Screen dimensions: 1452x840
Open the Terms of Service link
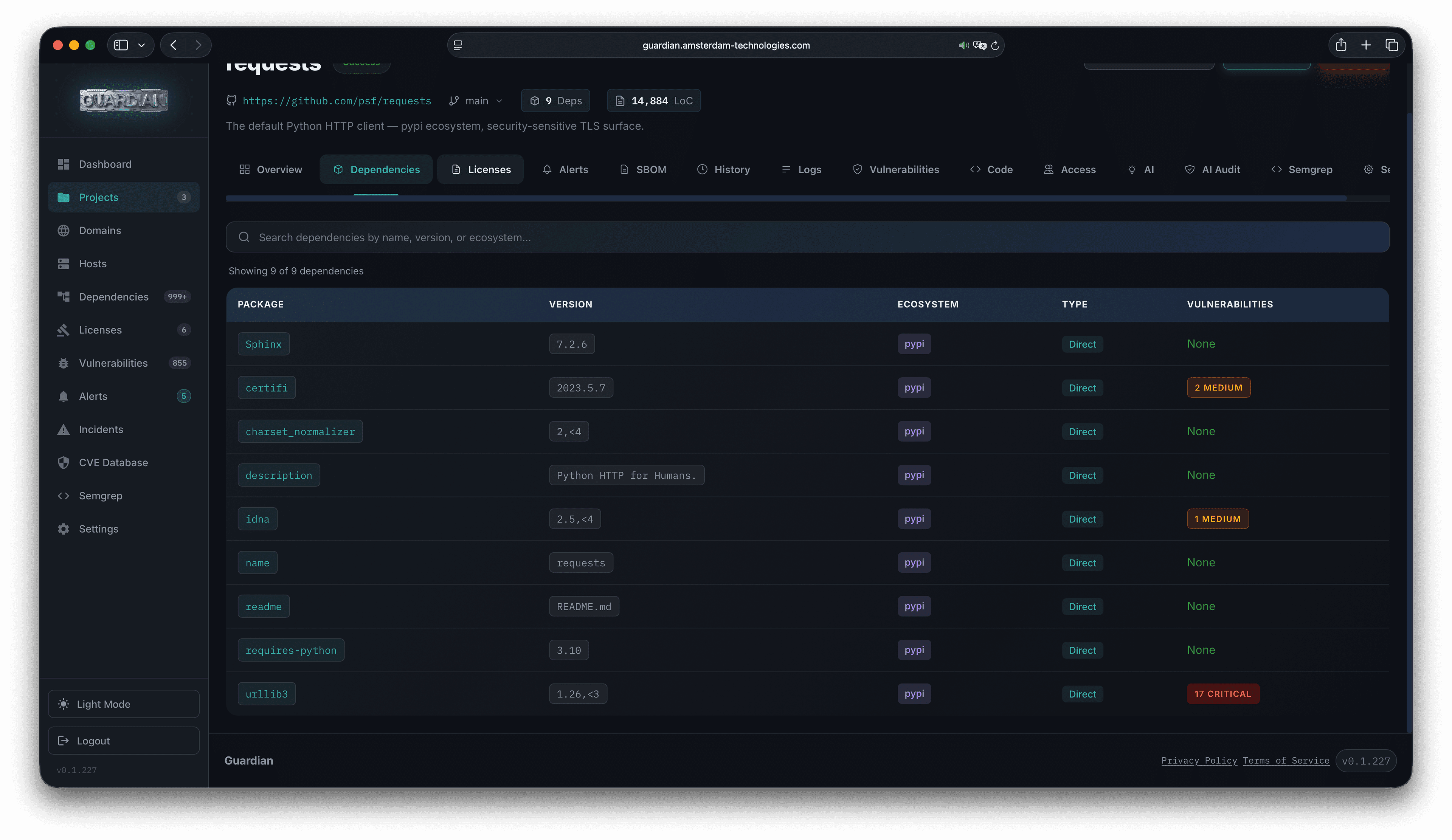tap(1286, 761)
